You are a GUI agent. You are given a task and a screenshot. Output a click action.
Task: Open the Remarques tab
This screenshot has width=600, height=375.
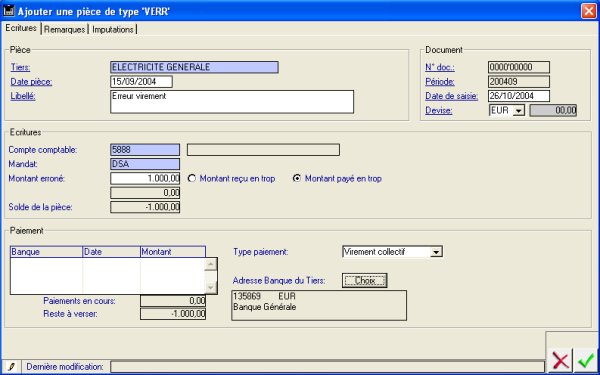64,29
